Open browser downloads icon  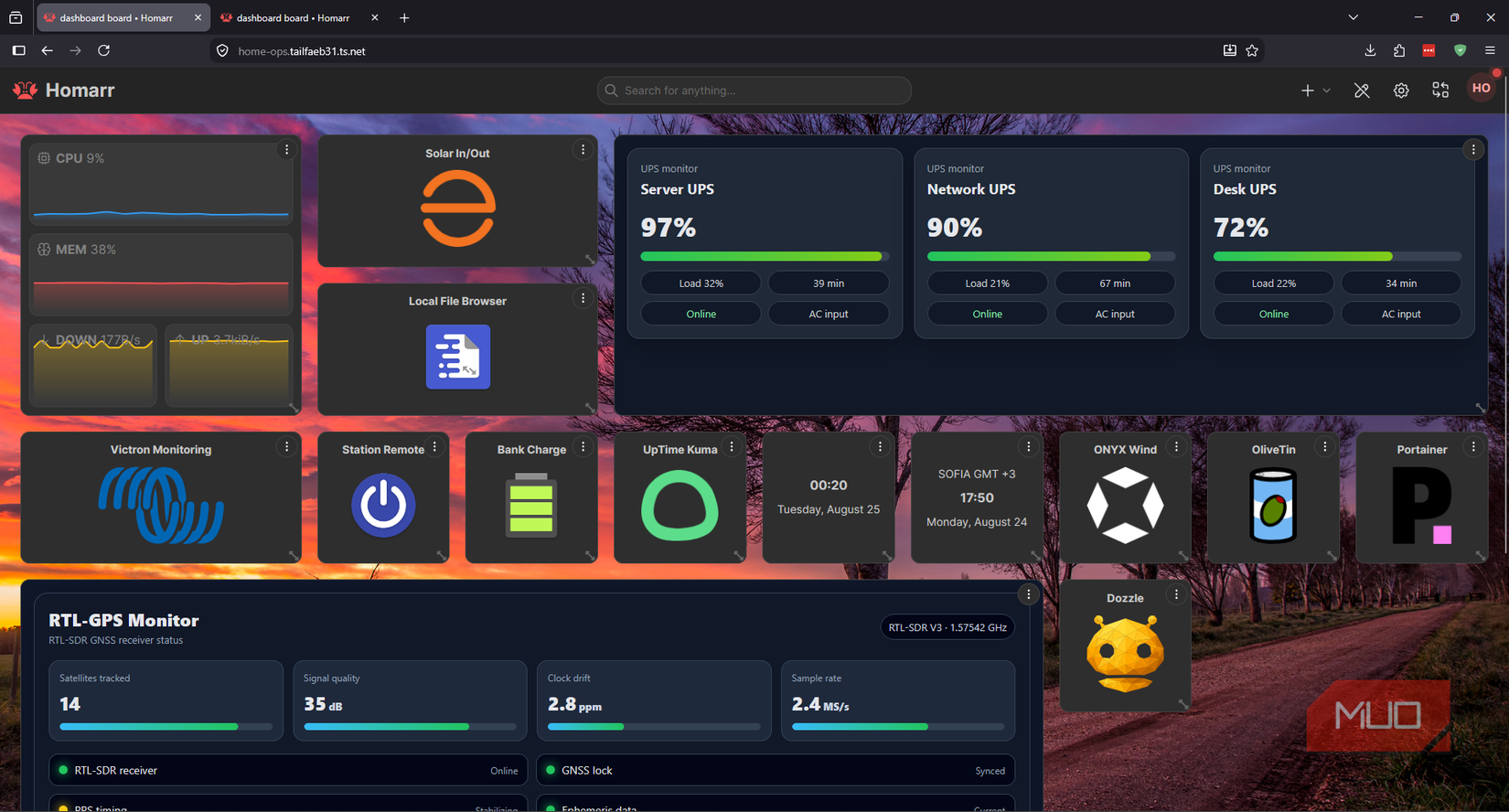pos(1370,51)
